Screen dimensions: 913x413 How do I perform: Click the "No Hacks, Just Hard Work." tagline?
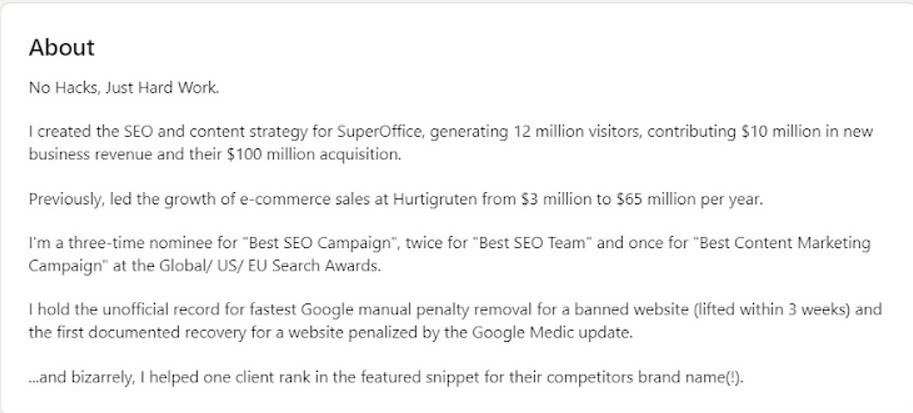[x=123, y=88]
